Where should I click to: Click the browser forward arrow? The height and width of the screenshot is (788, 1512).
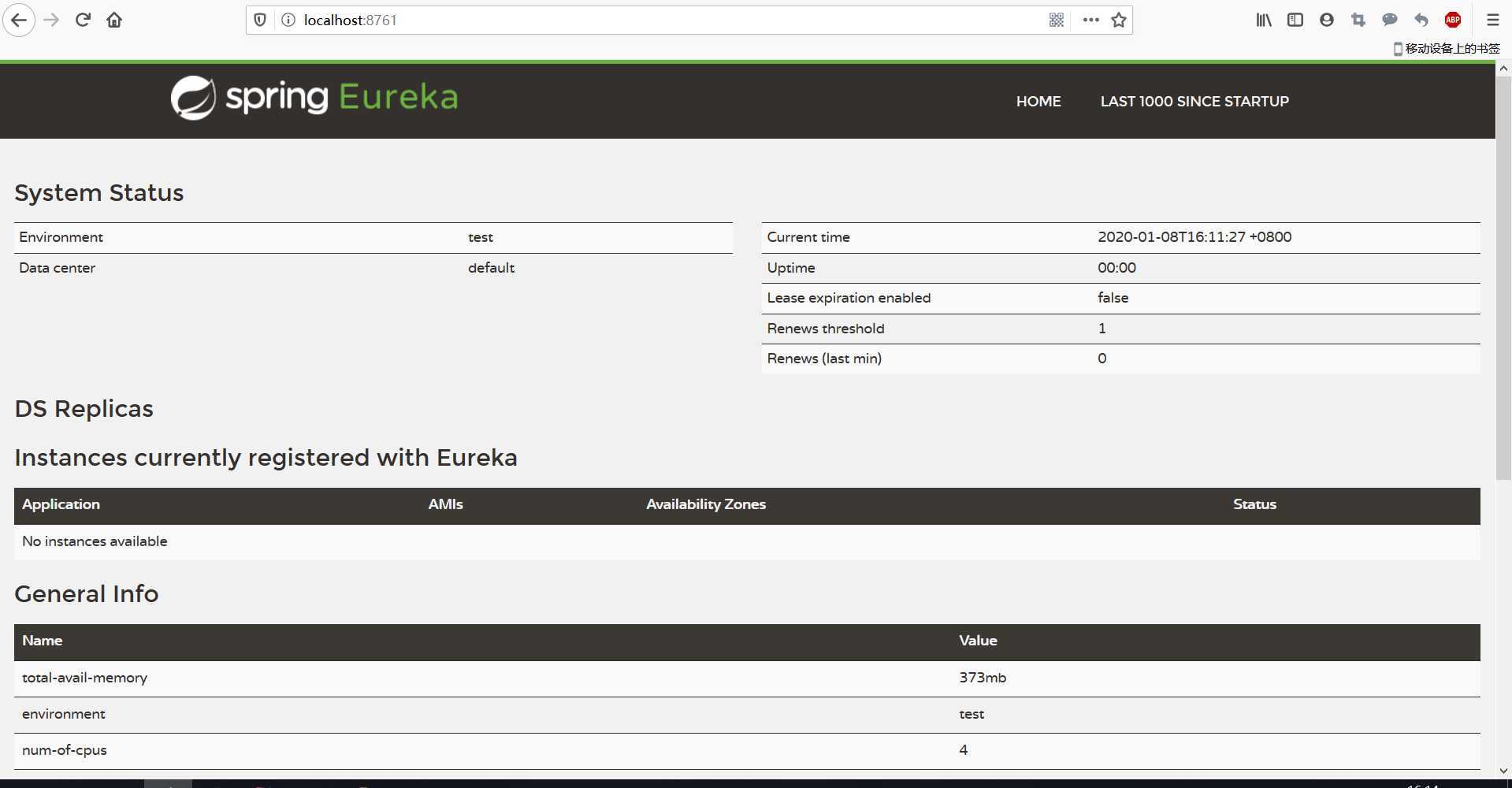pyautogui.click(x=51, y=20)
